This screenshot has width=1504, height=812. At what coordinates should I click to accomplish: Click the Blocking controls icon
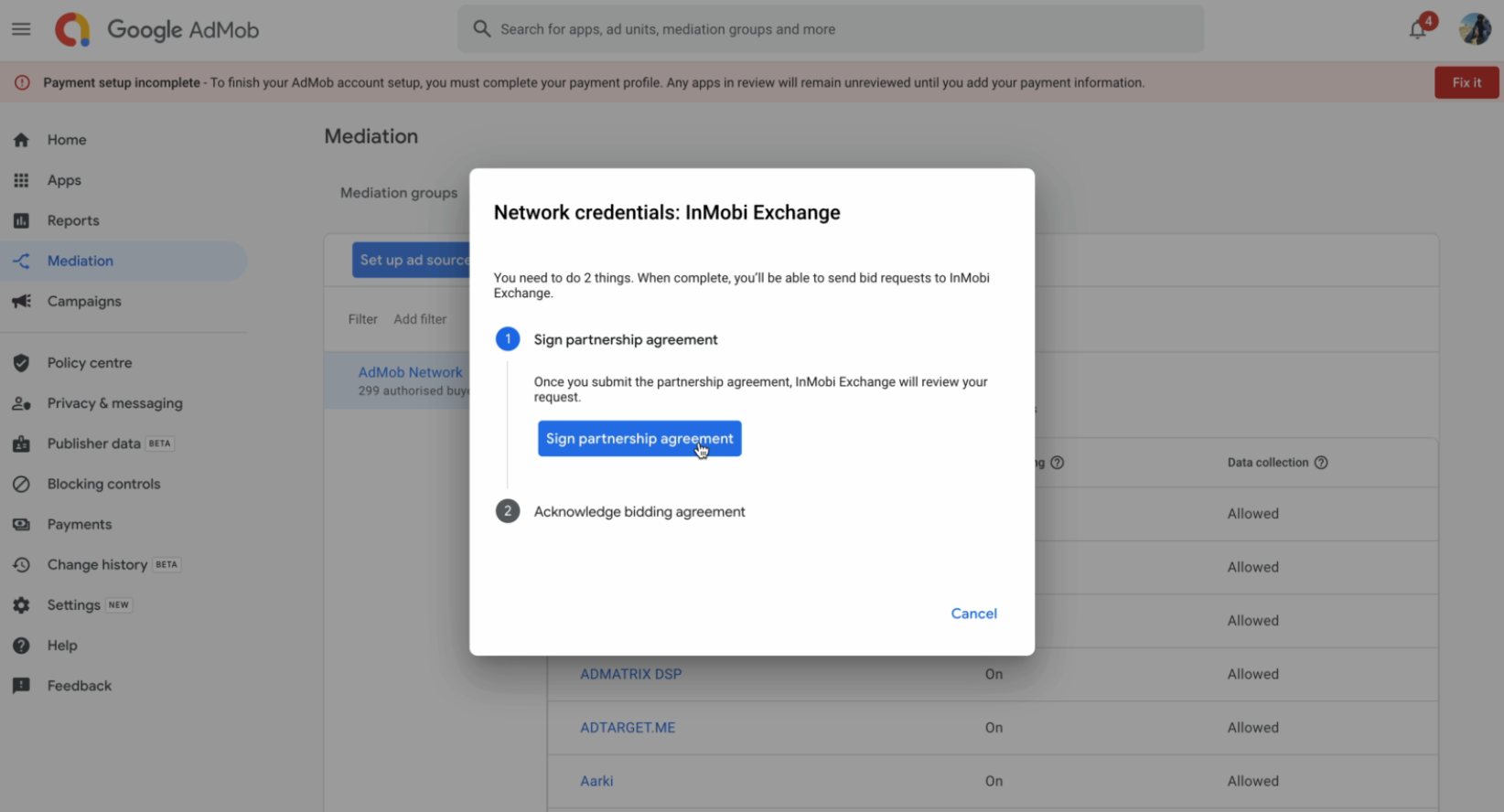tap(22, 484)
